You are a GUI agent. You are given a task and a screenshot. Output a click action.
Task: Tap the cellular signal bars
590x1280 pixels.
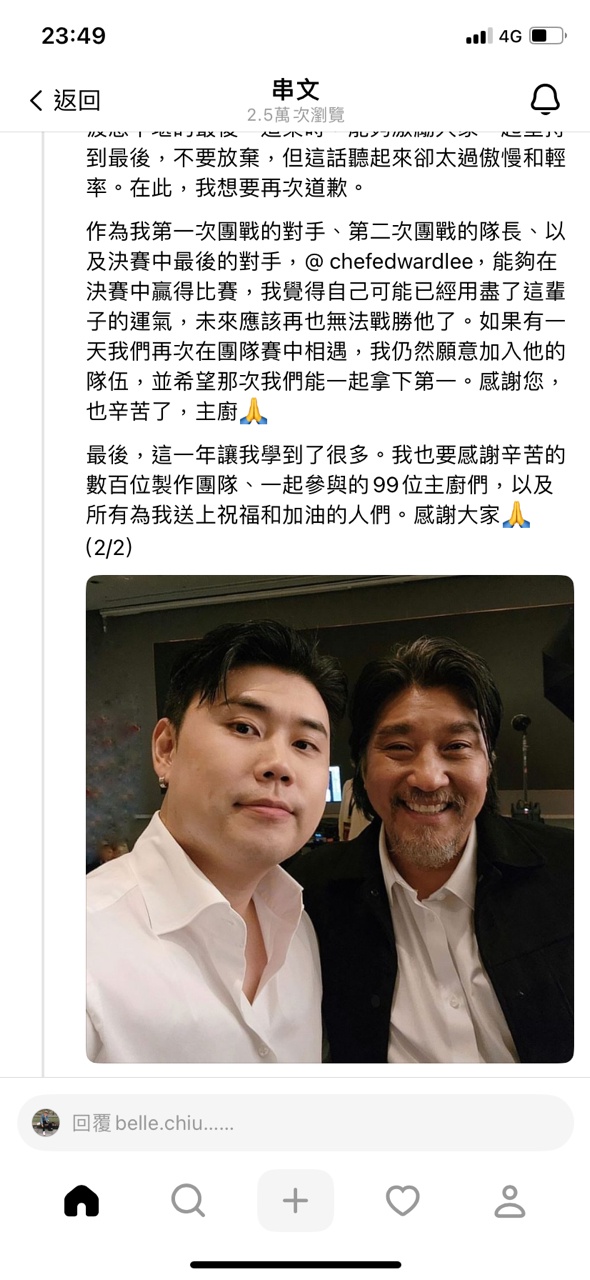pyautogui.click(x=479, y=37)
